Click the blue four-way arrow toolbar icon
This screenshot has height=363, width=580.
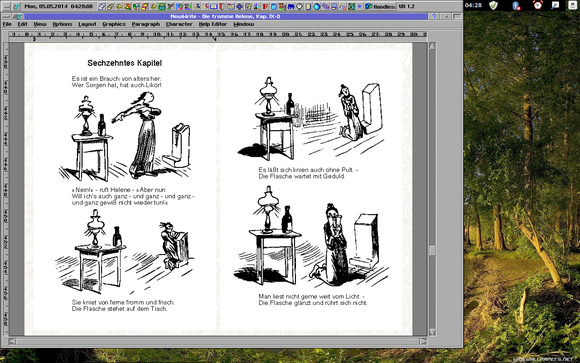tap(239, 6)
